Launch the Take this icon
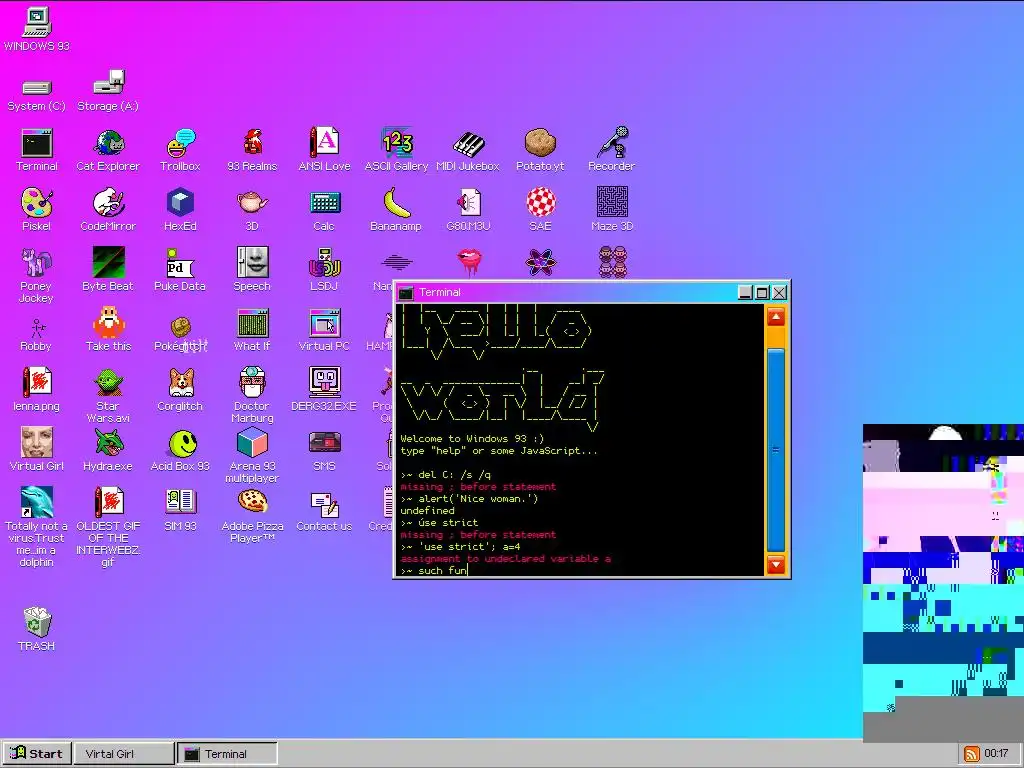Image resolution: width=1024 pixels, height=768 pixels. (108, 330)
